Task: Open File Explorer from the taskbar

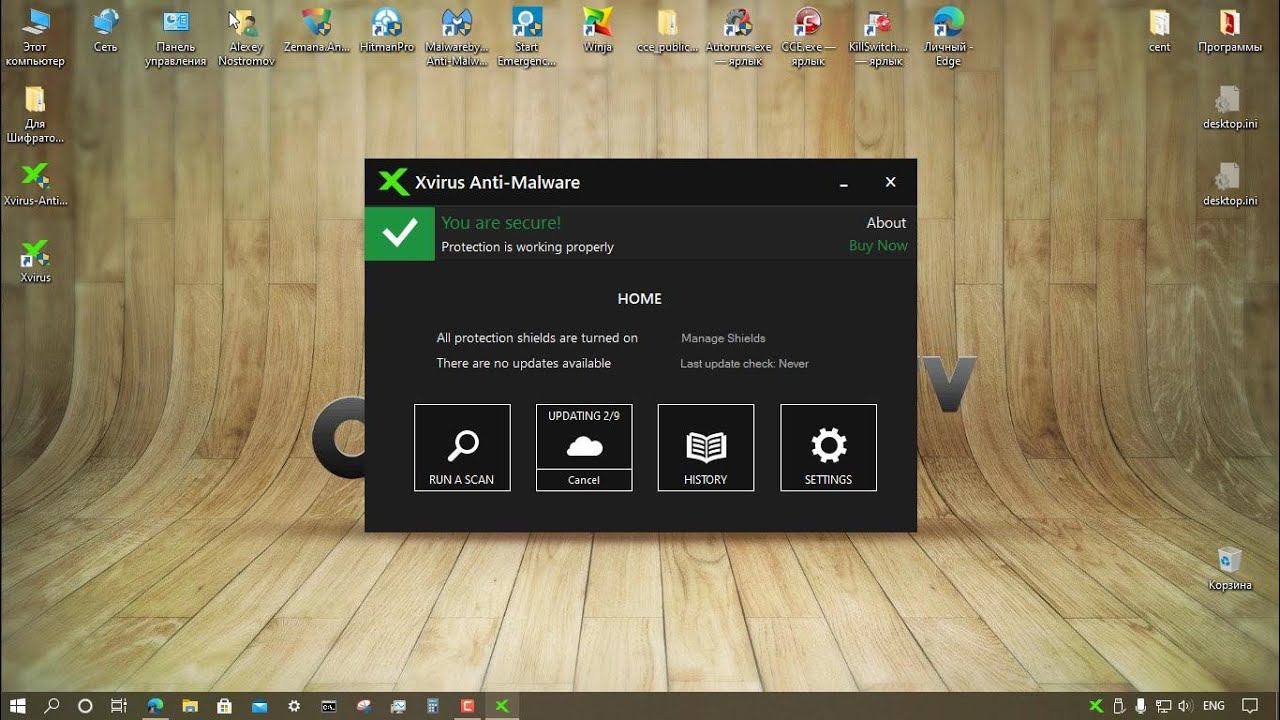Action: 190,705
